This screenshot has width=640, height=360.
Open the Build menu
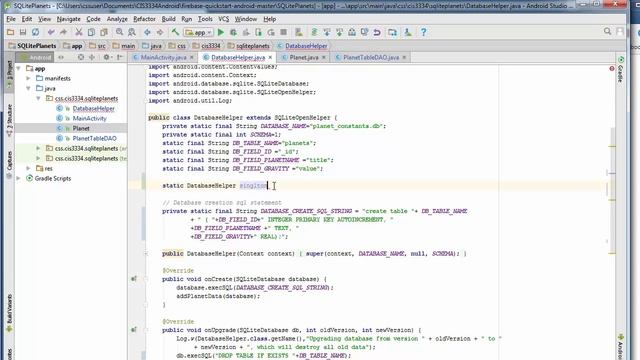[x=169, y=19]
